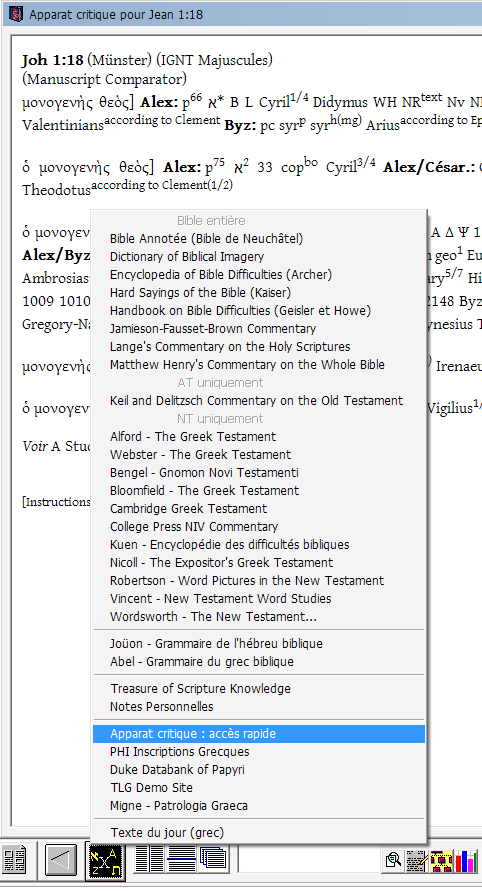This screenshot has width=482, height=892.
Task: Click the back arrow triangle toolbar button
Action: click(x=60, y=859)
